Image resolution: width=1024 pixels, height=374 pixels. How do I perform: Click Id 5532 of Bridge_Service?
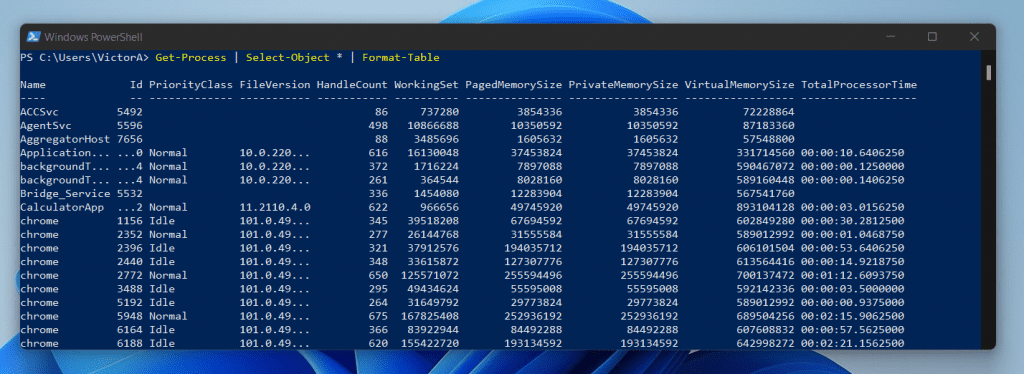(x=129, y=193)
